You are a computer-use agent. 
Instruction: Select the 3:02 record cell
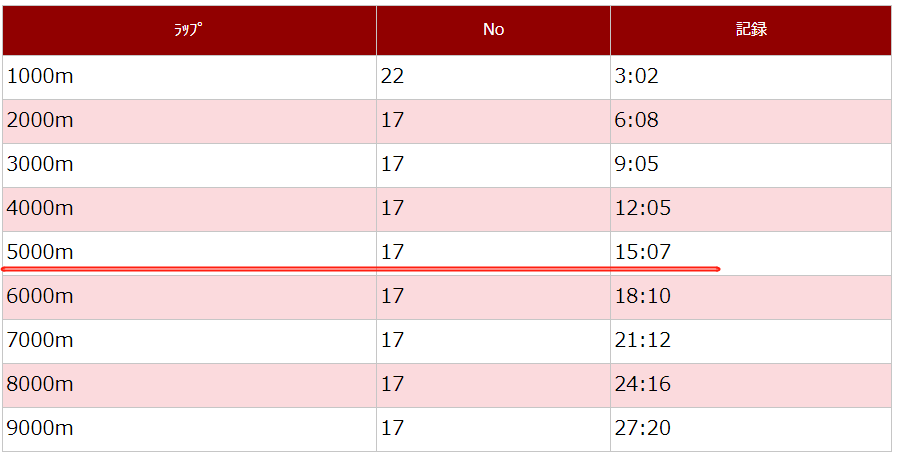[637, 77]
